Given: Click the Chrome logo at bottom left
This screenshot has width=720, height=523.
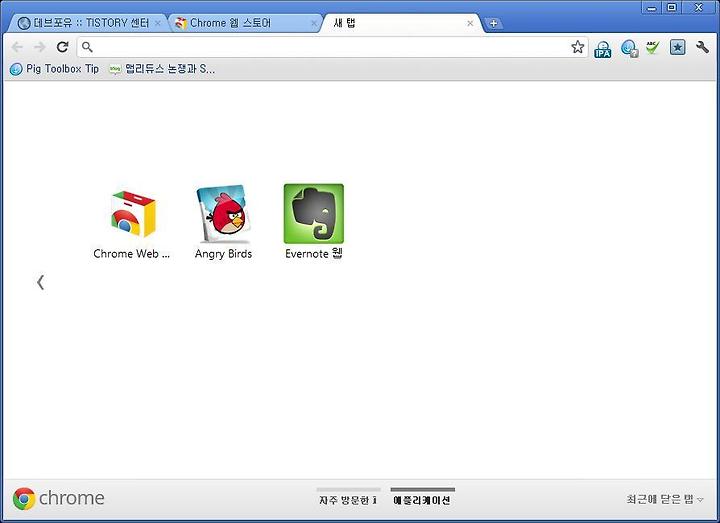Looking at the screenshot, I should click(x=59, y=499).
